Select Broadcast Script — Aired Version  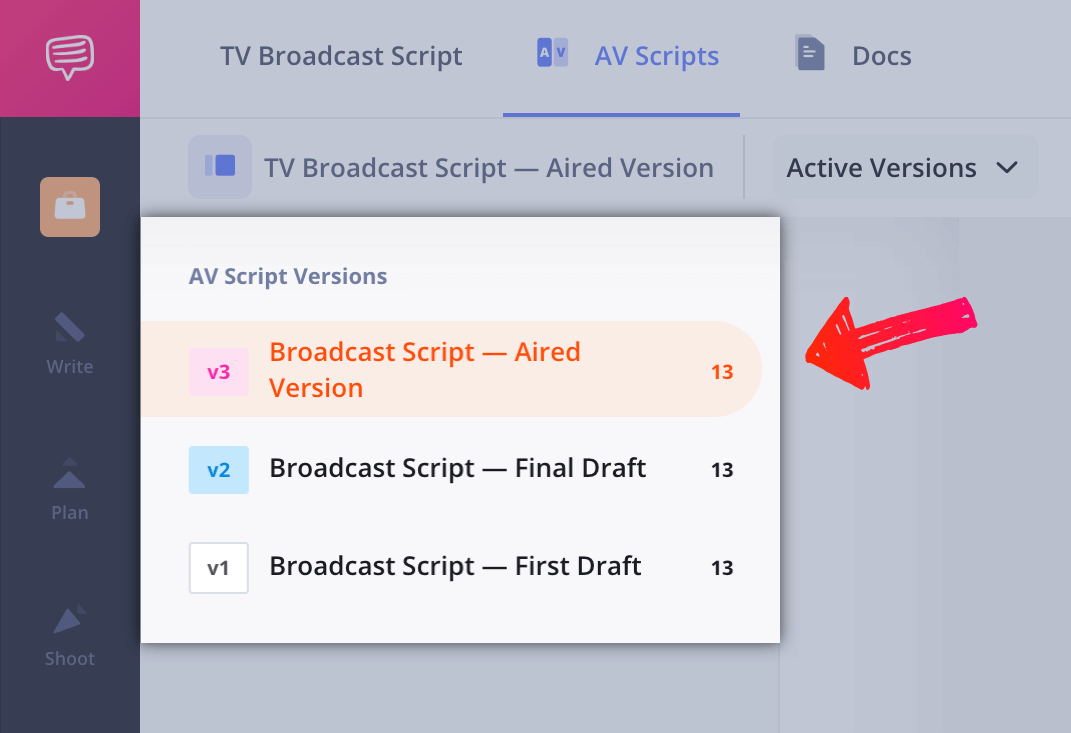[451, 370]
